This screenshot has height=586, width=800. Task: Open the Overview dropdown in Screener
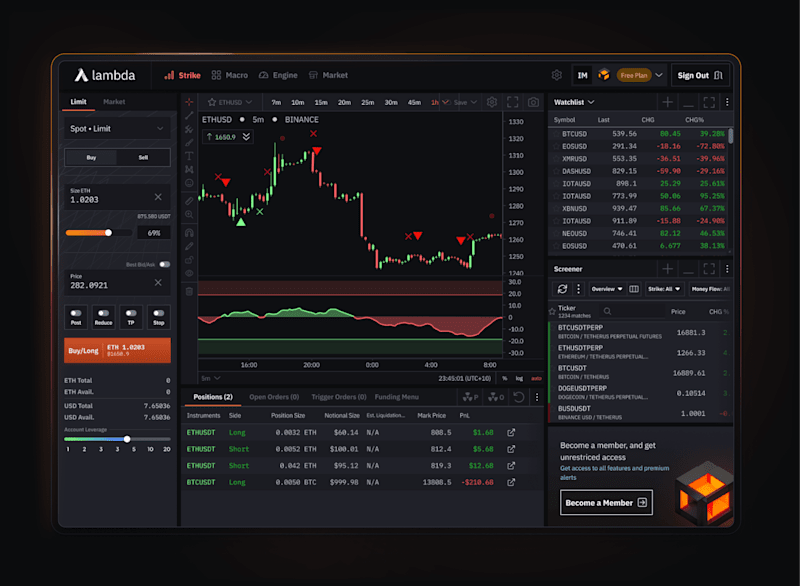(607, 289)
